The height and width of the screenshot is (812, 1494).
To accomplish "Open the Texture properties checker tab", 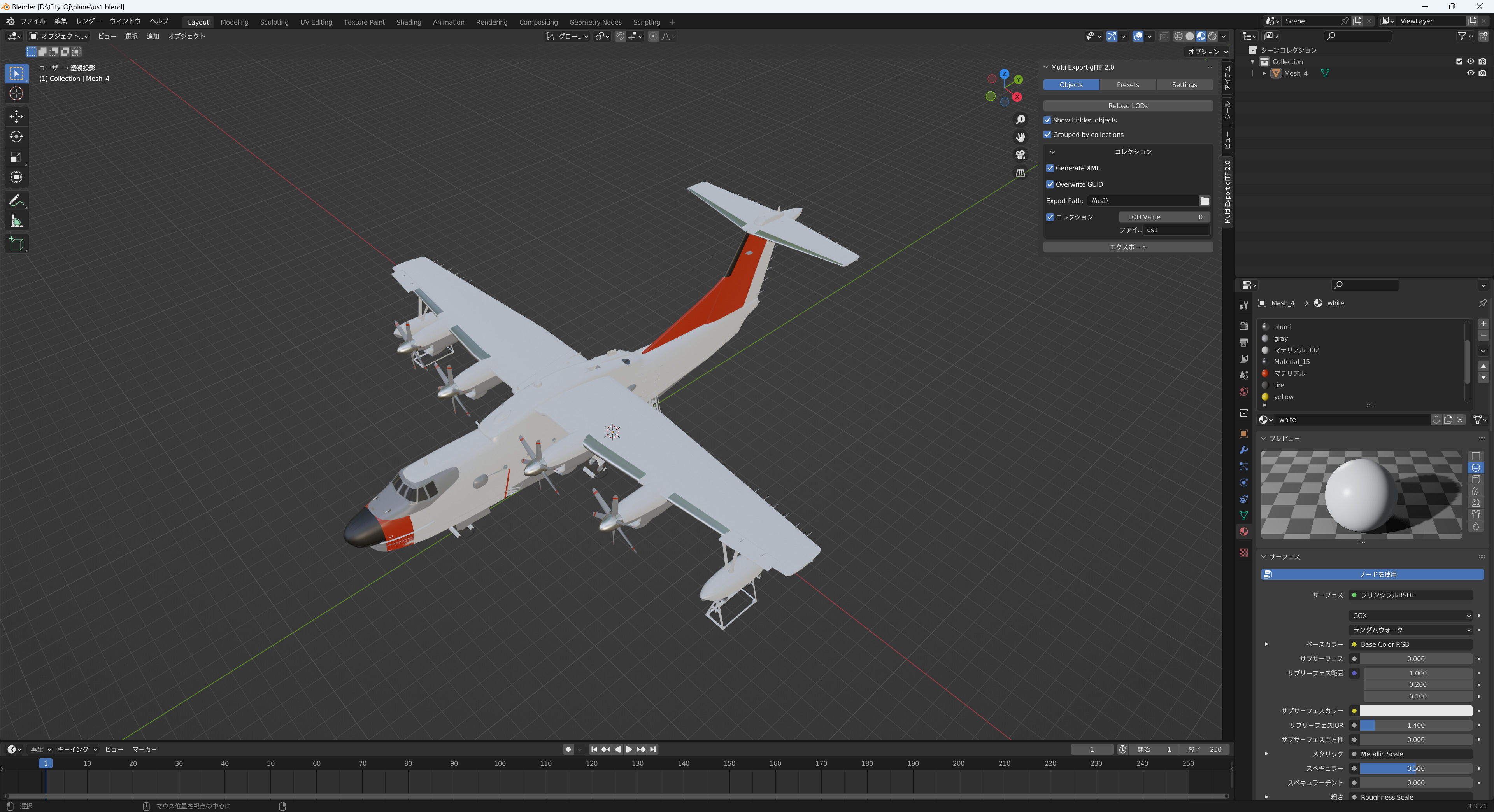I will [1243, 552].
